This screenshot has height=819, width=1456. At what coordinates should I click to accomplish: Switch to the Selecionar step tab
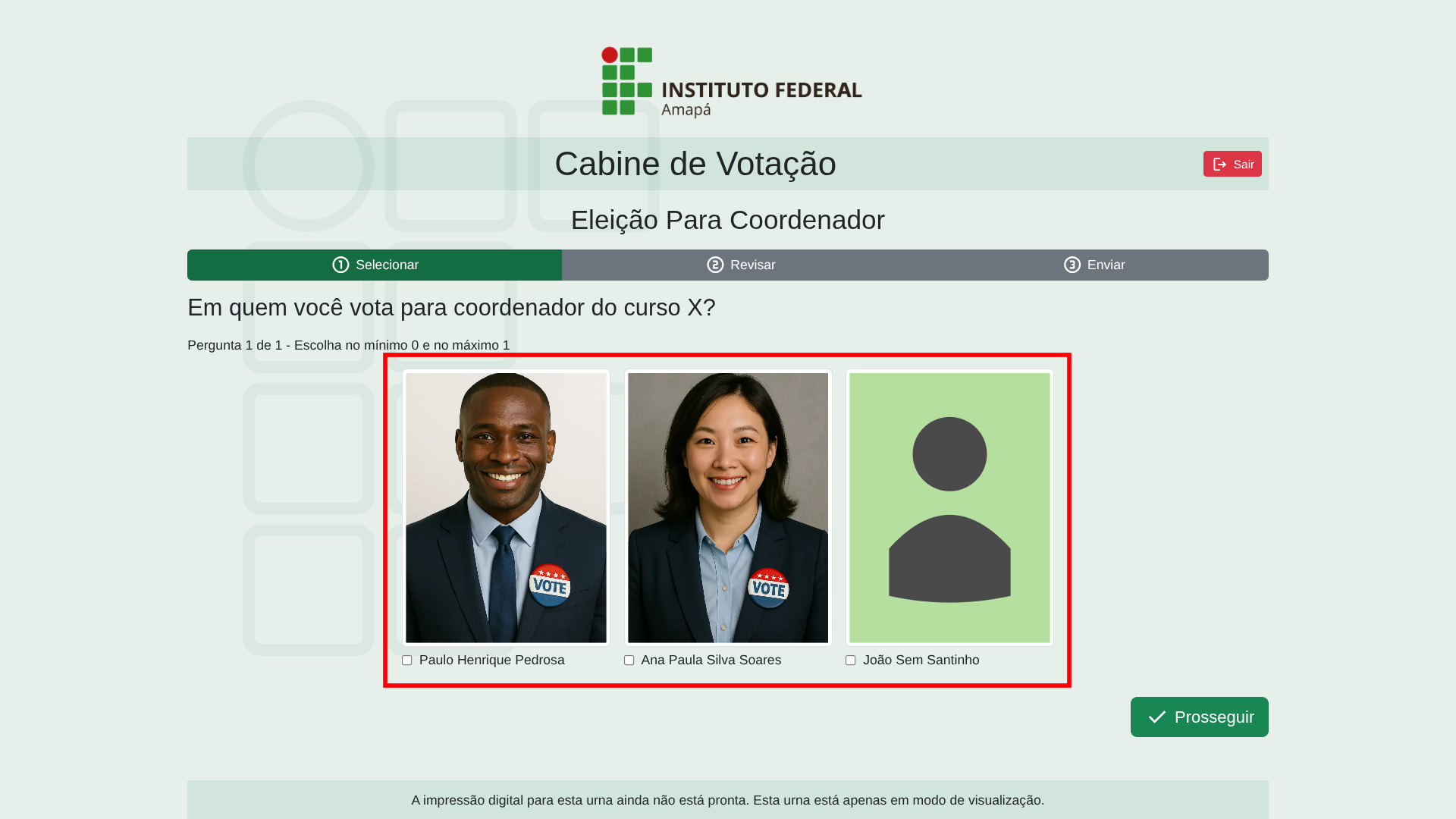click(x=375, y=265)
